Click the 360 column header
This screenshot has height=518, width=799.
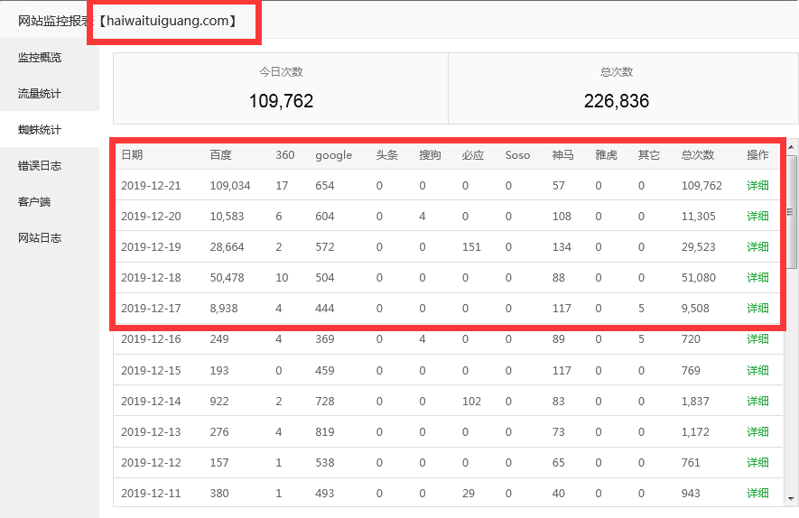285,155
